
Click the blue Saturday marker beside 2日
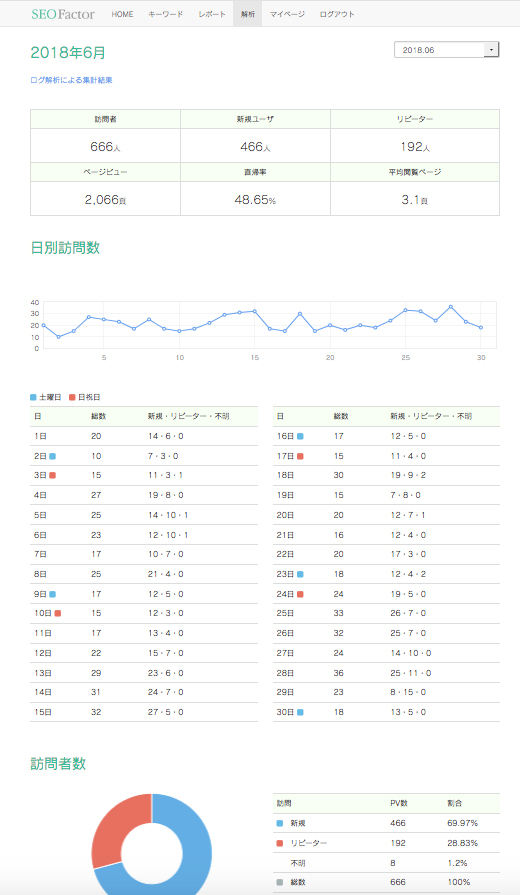point(53,456)
